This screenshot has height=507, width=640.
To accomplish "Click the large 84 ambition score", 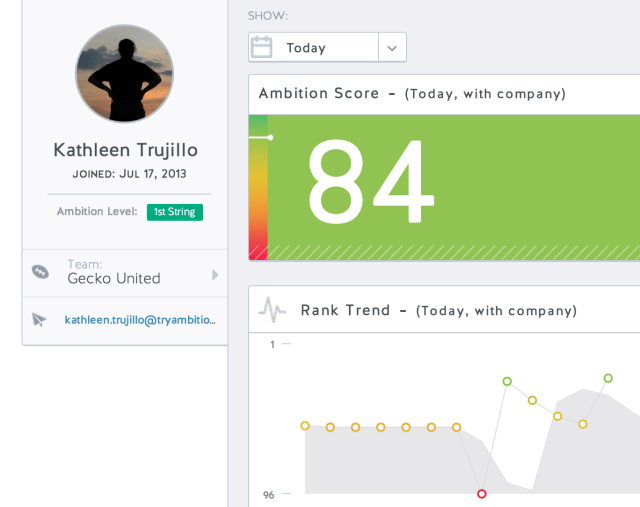I will pos(371,184).
